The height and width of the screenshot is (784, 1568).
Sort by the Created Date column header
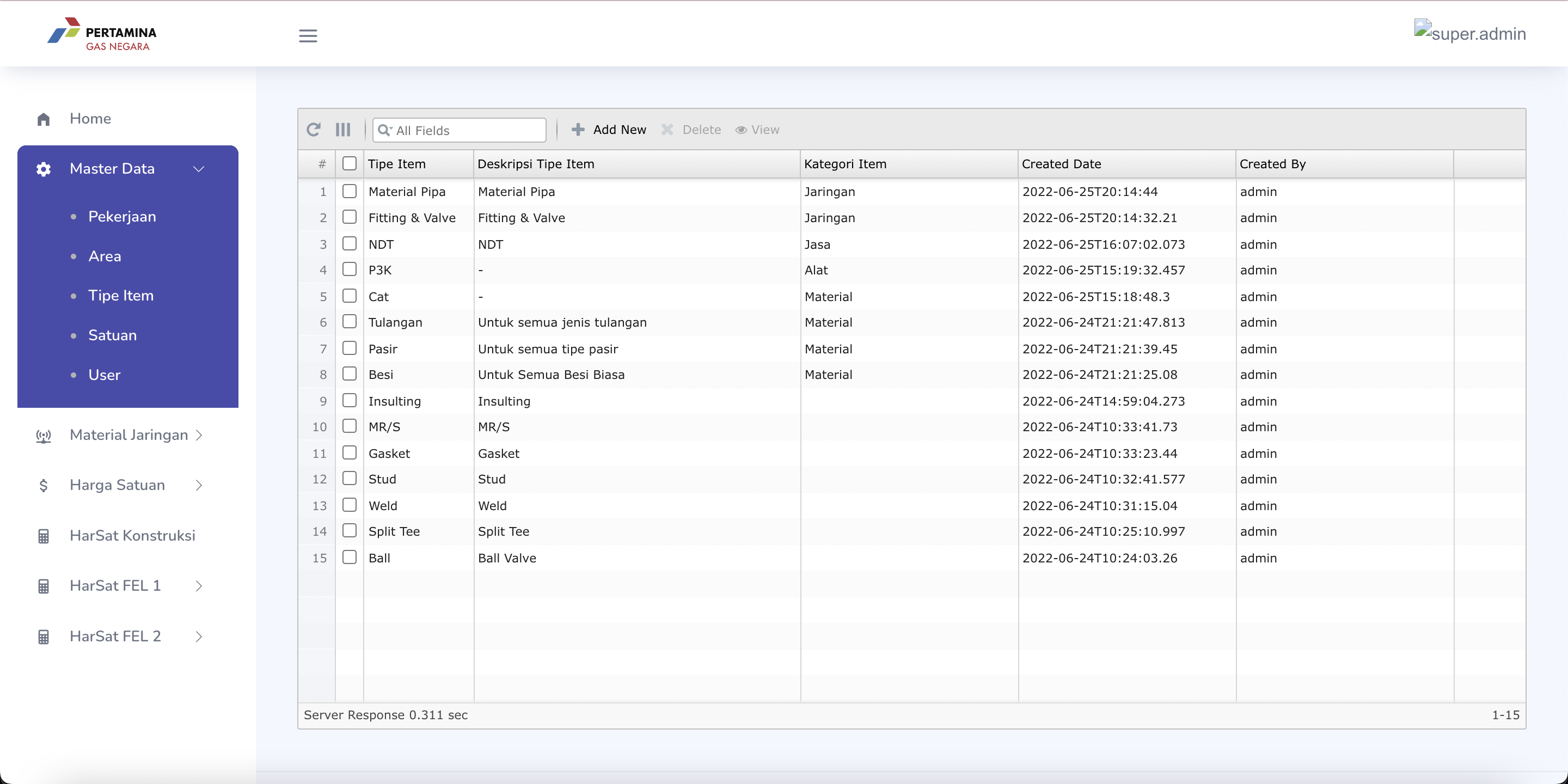click(x=1126, y=164)
